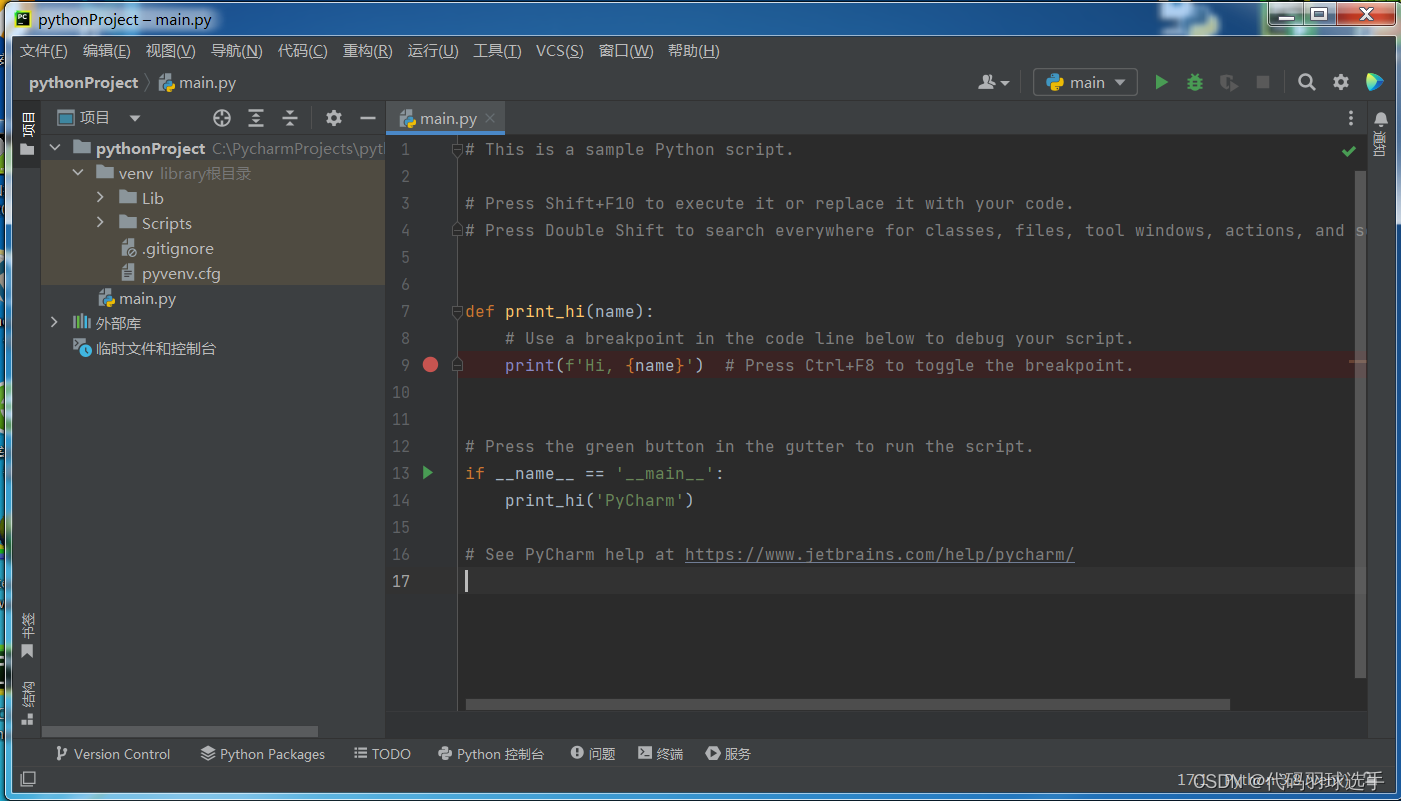
Task: Open project panel options gear
Action: click(334, 118)
